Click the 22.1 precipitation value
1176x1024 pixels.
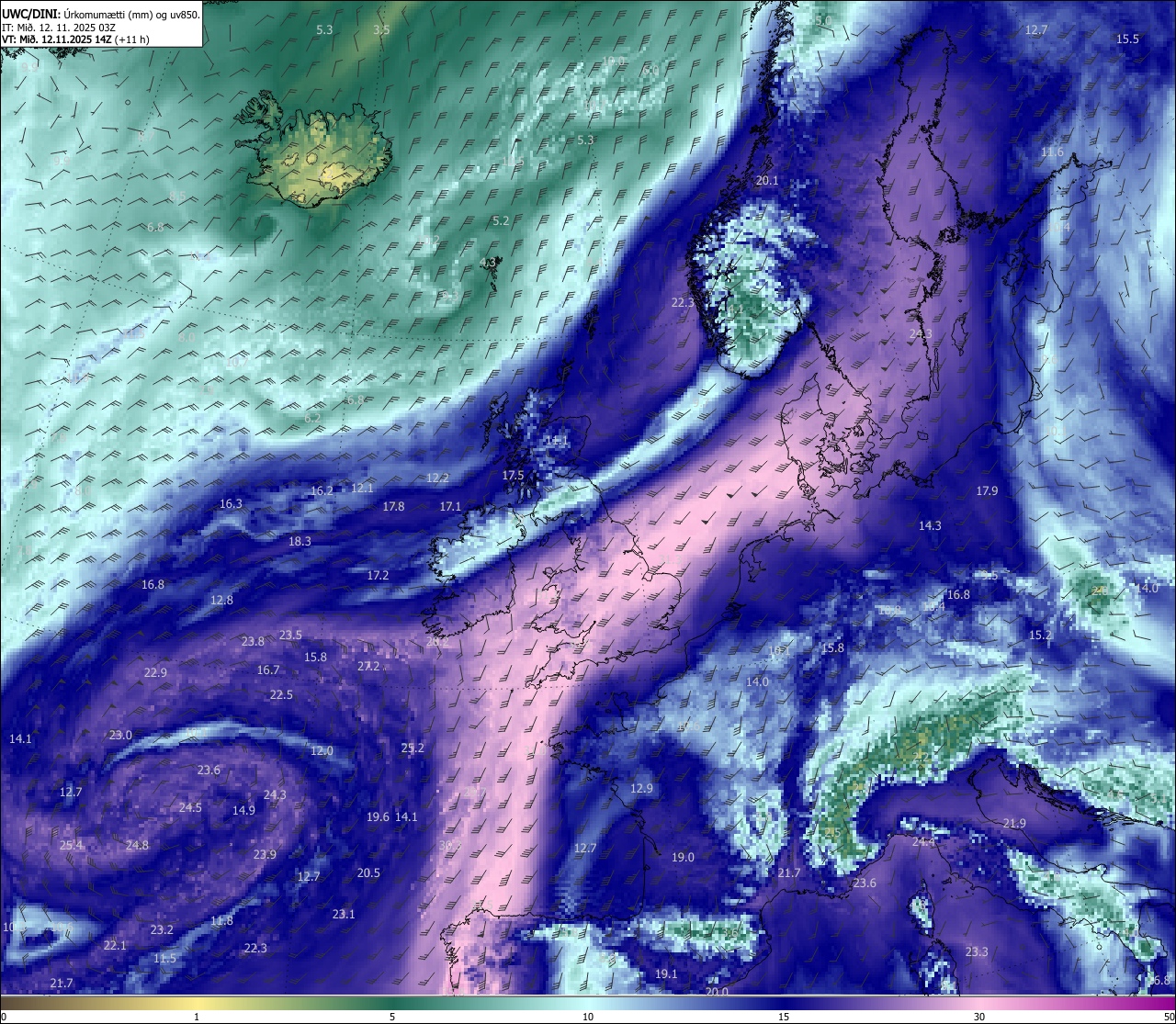point(115,945)
